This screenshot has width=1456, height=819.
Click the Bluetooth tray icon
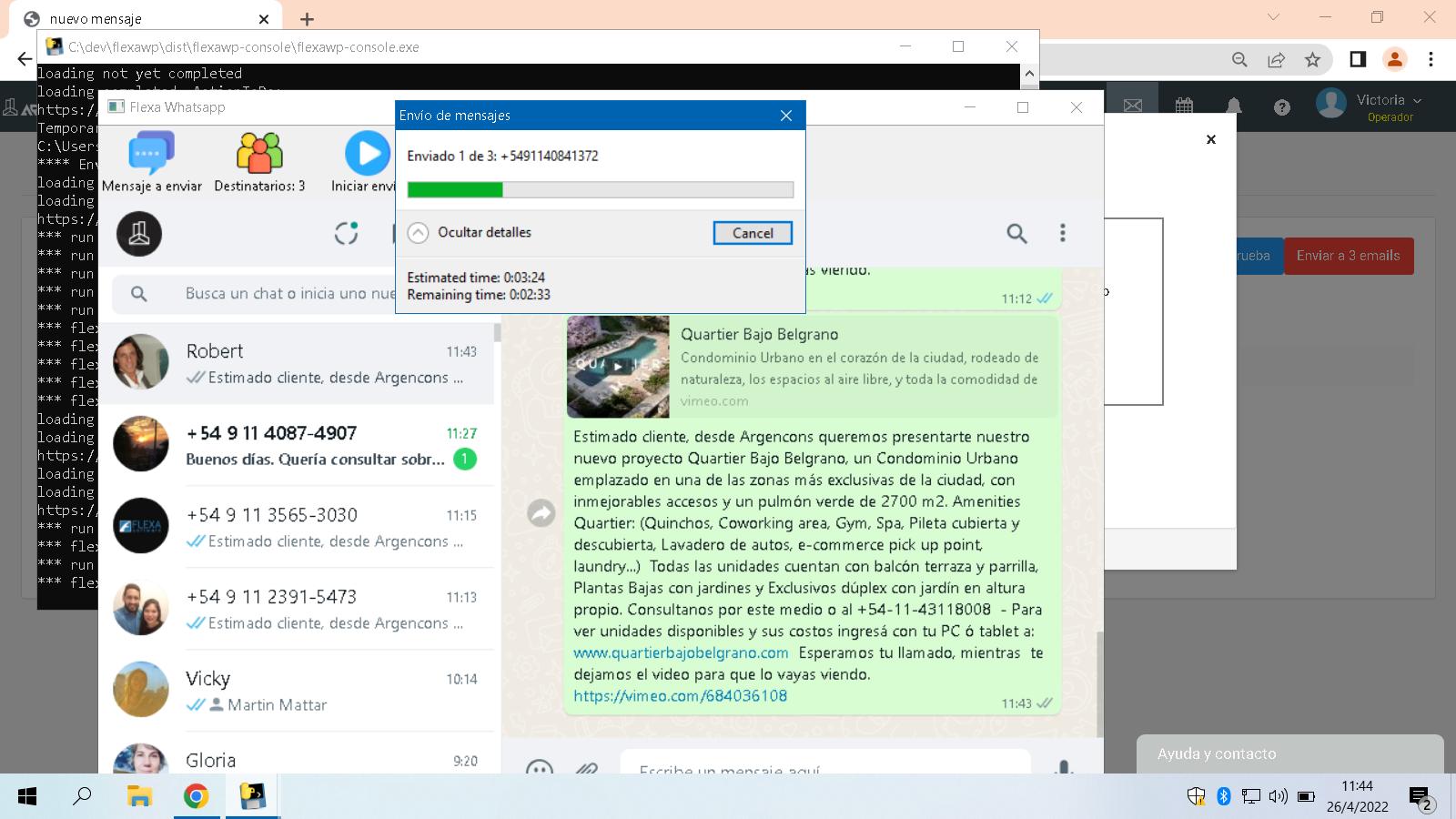click(x=1224, y=797)
